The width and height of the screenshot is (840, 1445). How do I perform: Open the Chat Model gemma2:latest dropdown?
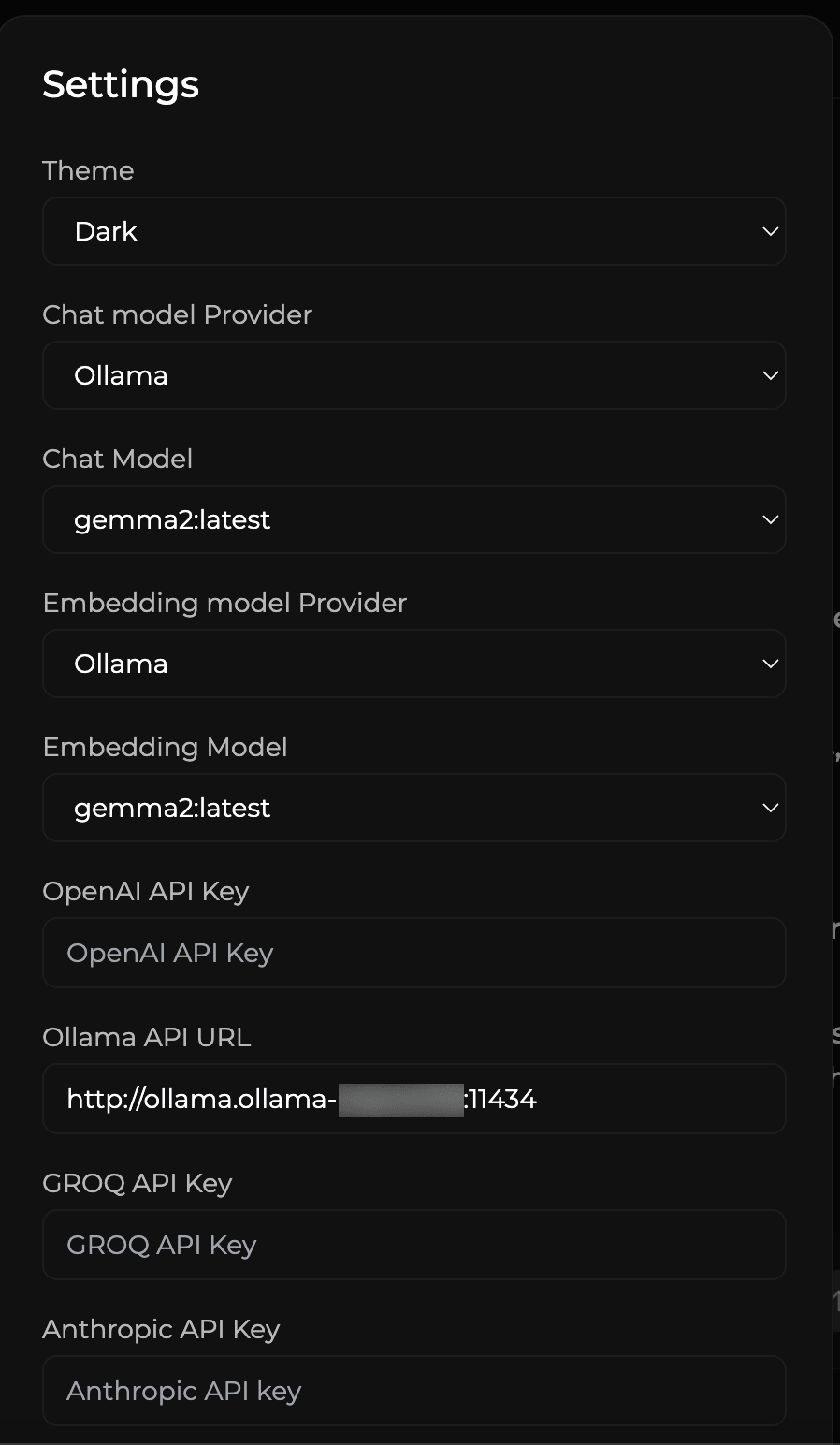point(413,519)
